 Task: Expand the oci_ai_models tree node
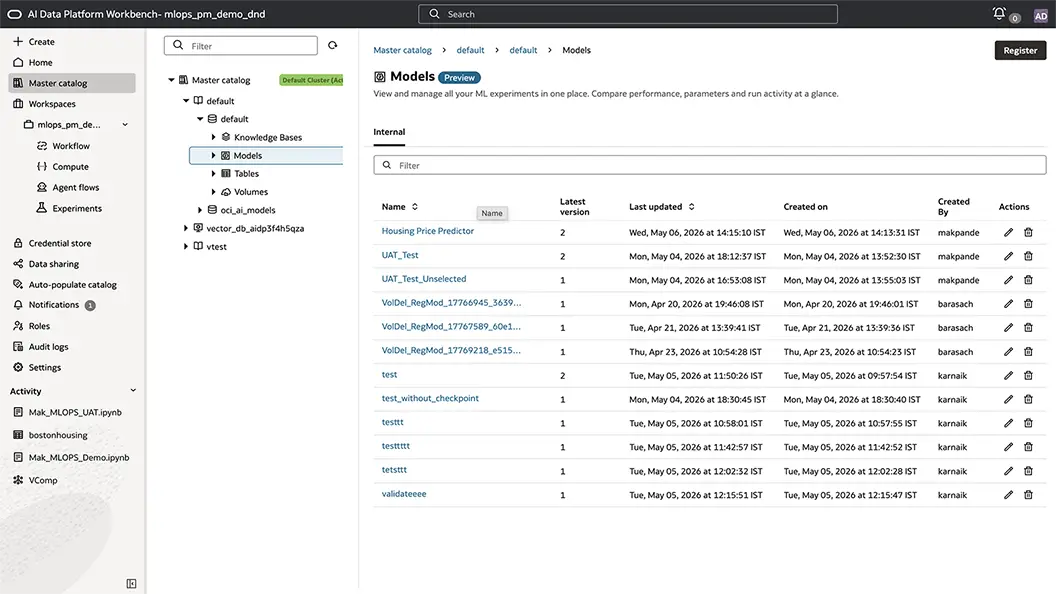point(200,209)
